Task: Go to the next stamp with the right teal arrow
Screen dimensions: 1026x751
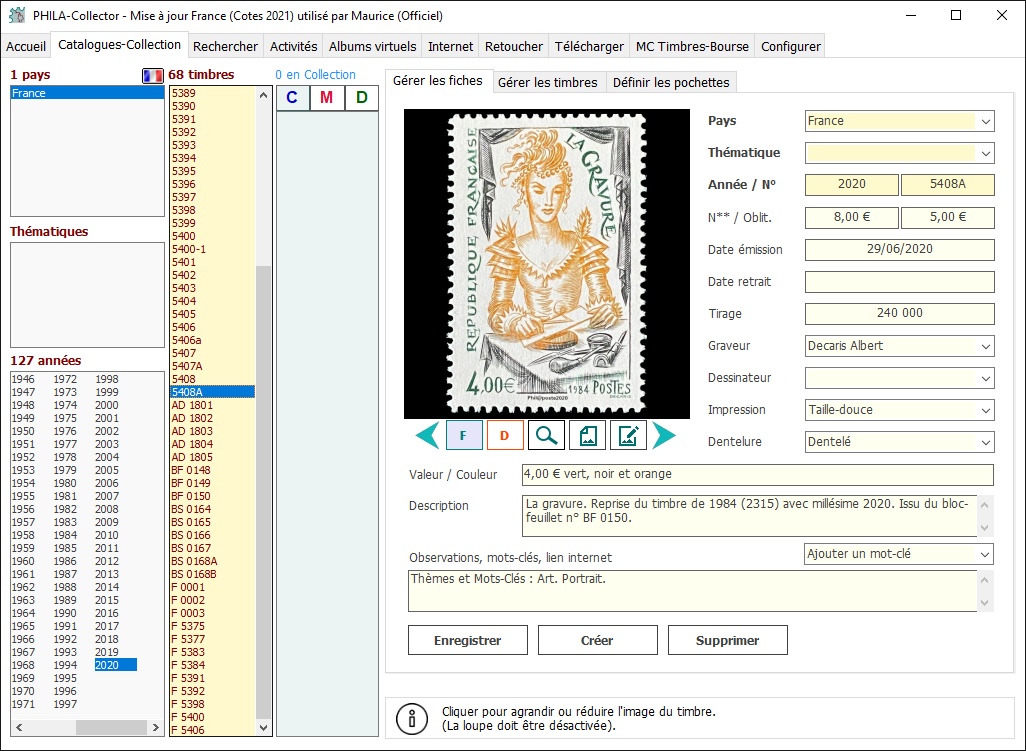Action: [663, 436]
